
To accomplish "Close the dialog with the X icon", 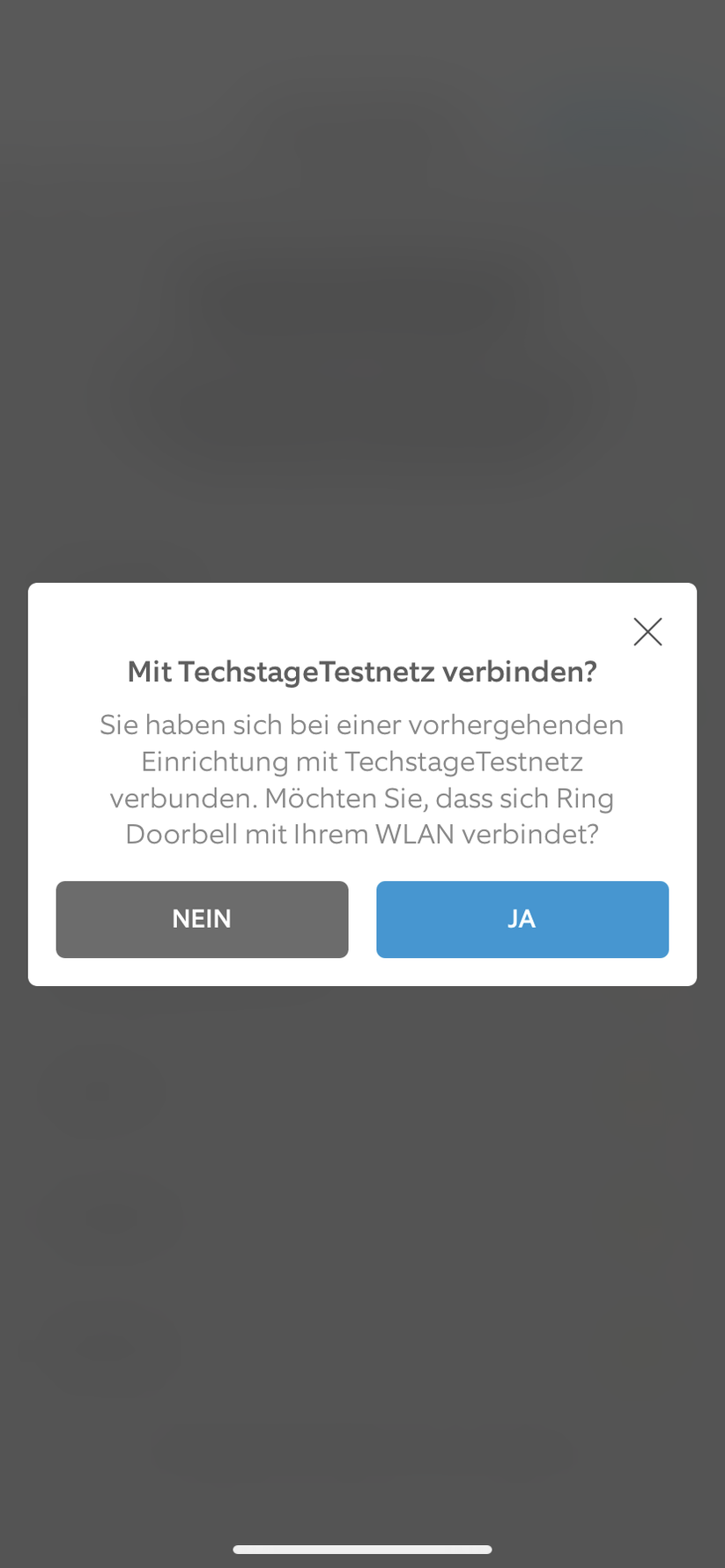I will point(647,631).
